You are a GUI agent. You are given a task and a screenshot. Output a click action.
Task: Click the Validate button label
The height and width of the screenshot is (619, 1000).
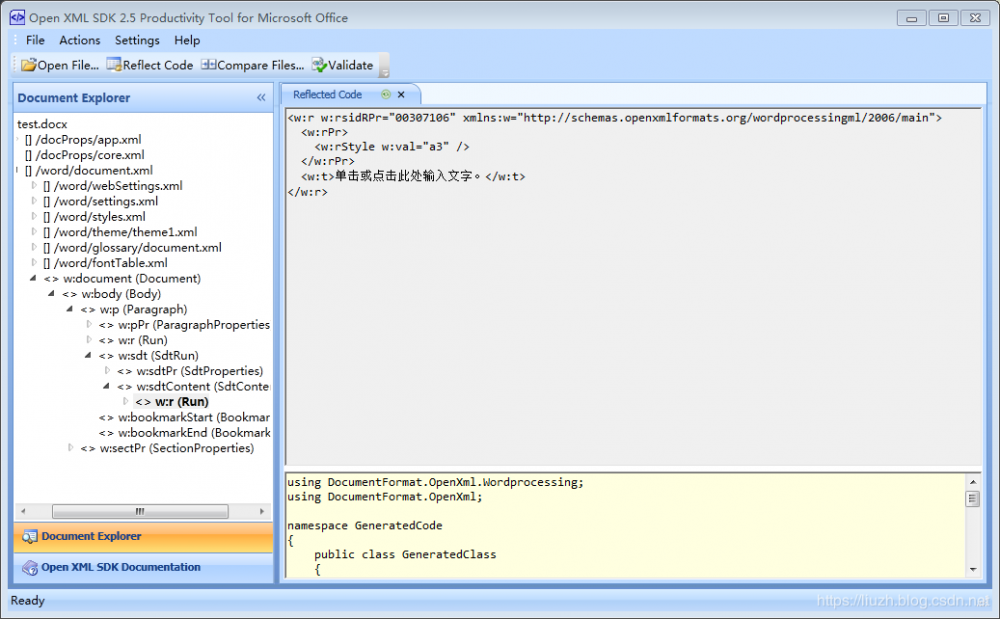[x=350, y=65]
